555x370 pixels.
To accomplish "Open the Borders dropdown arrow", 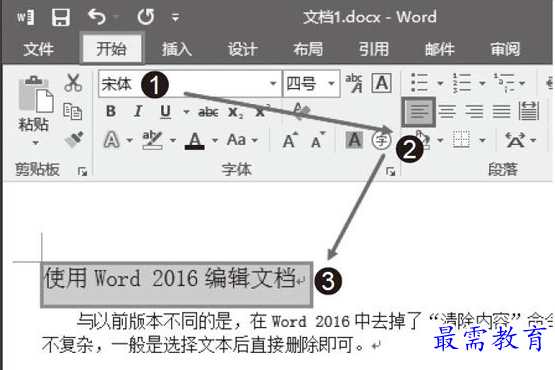I will tap(482, 141).
